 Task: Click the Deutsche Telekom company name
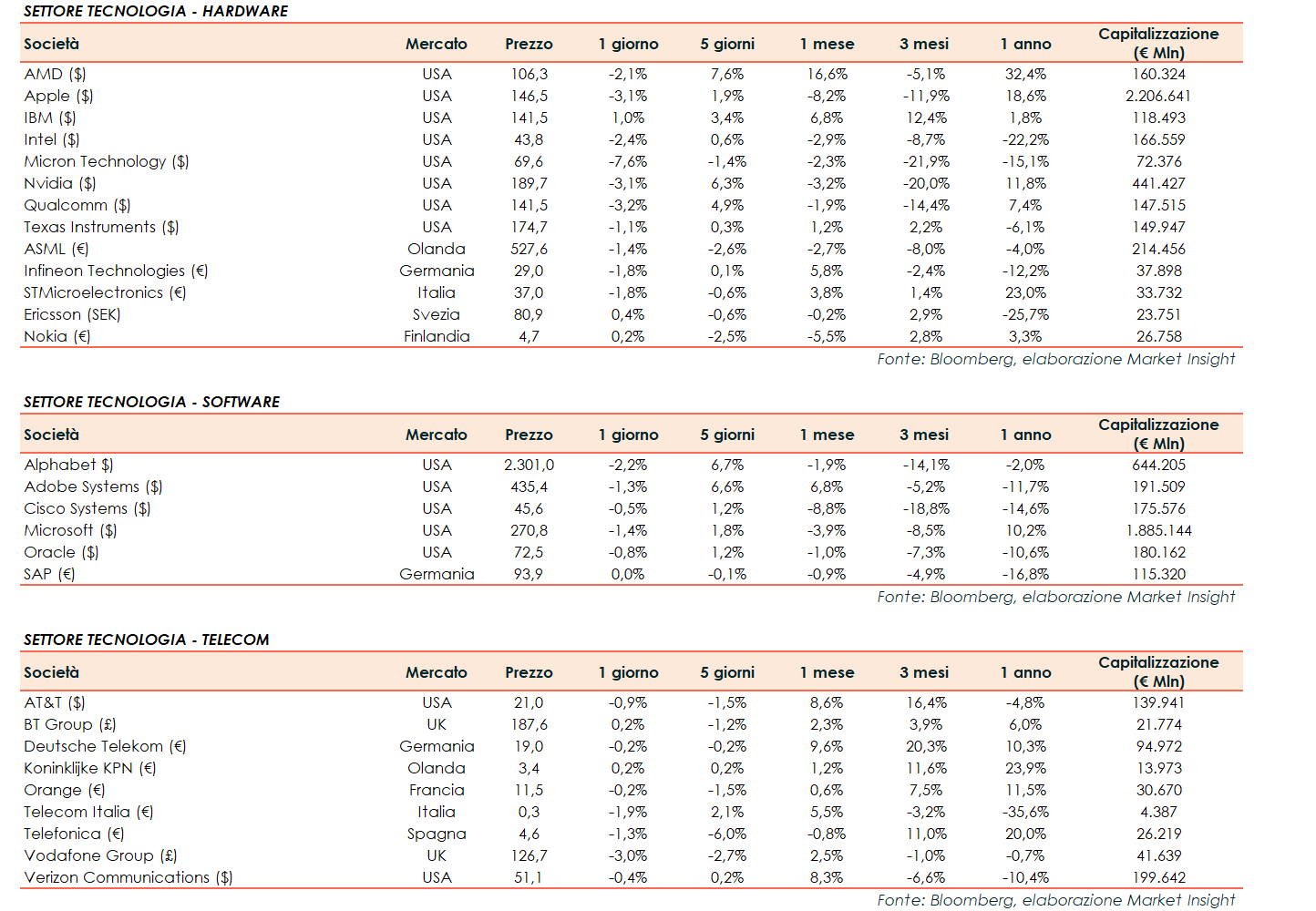pyautogui.click(x=105, y=746)
